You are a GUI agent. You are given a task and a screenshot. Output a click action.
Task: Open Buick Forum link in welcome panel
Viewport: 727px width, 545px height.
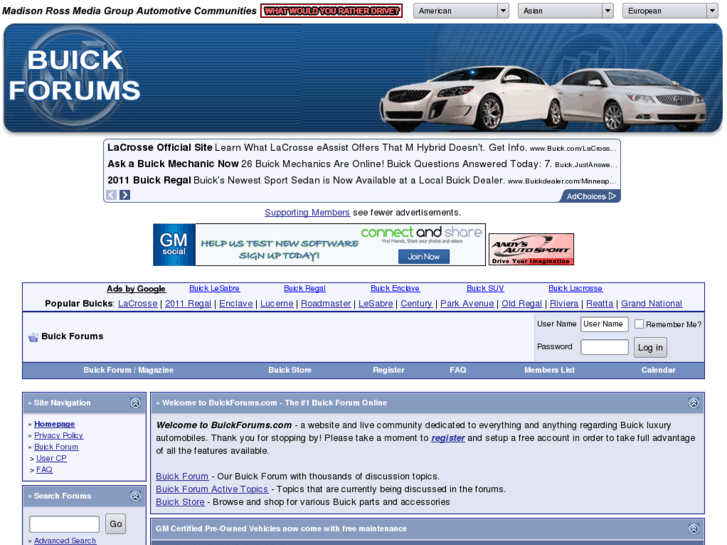click(182, 476)
